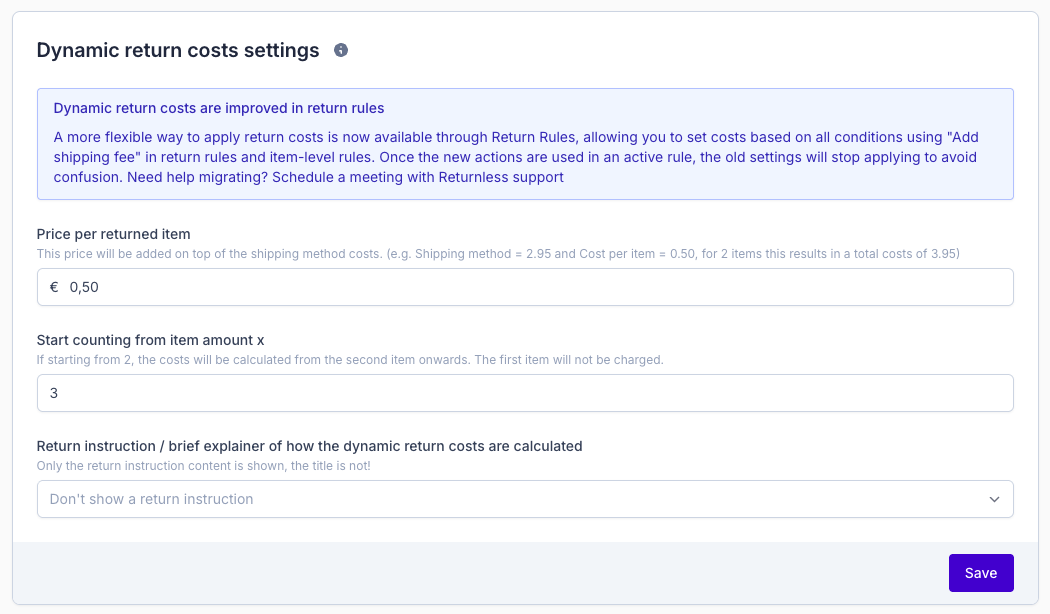The height and width of the screenshot is (614, 1050).
Task: Click the start counting item amount field
Action: point(525,393)
